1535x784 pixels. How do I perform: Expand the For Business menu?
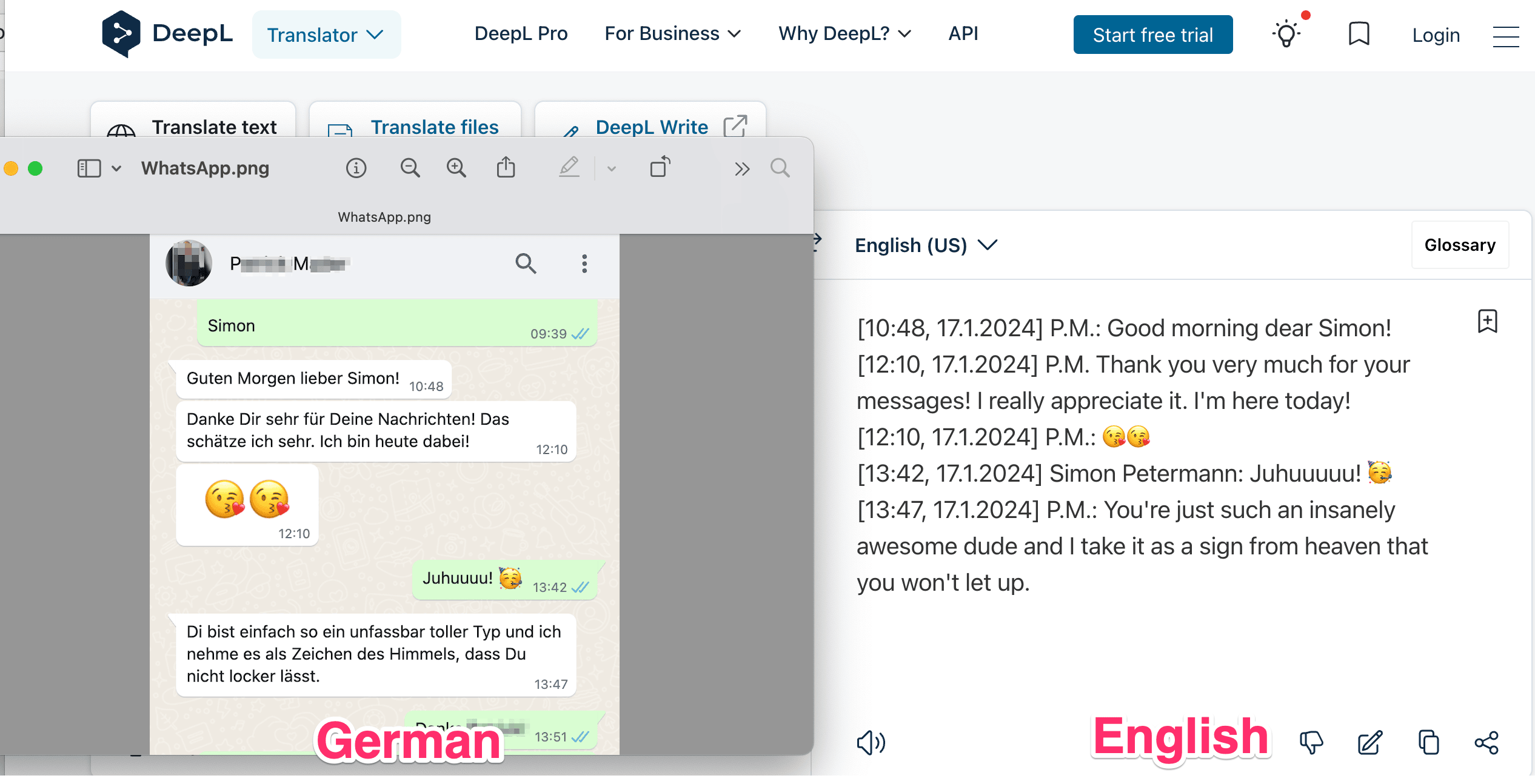click(672, 34)
